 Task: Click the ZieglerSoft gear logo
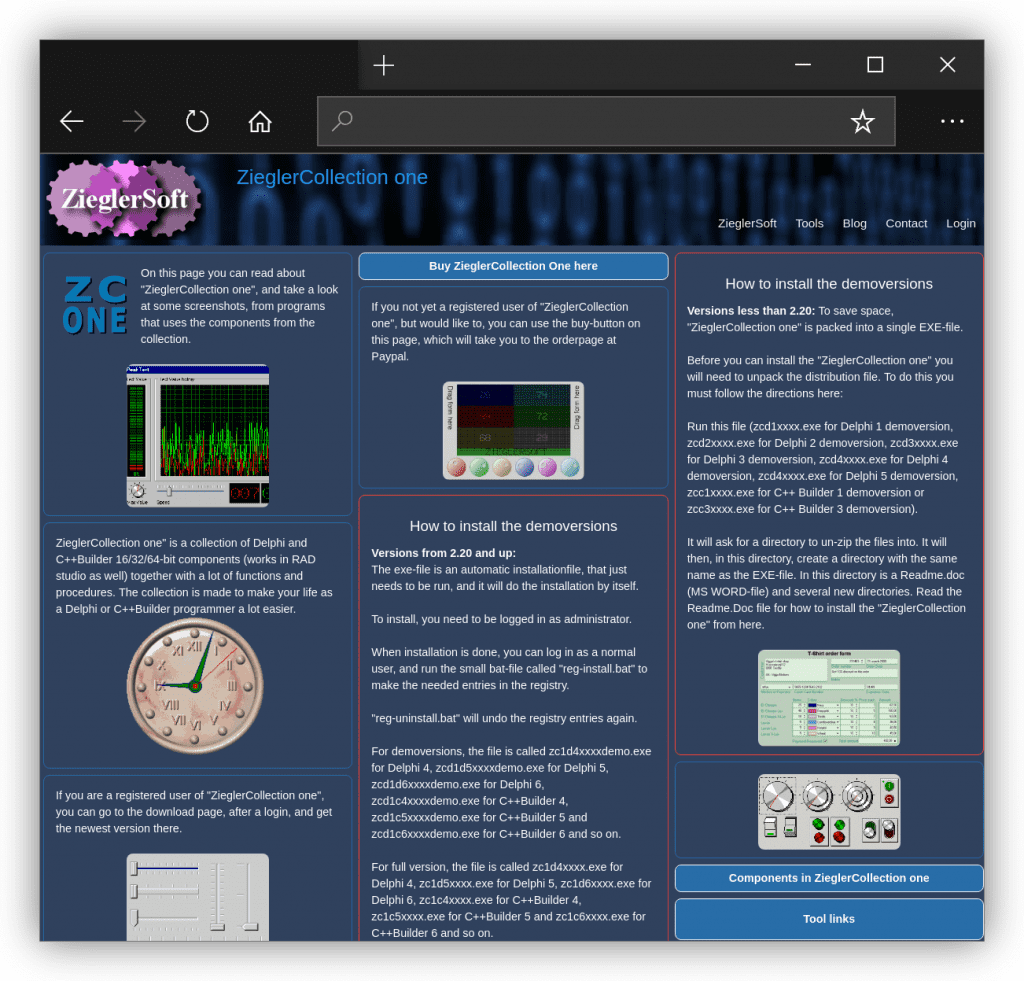coord(124,199)
